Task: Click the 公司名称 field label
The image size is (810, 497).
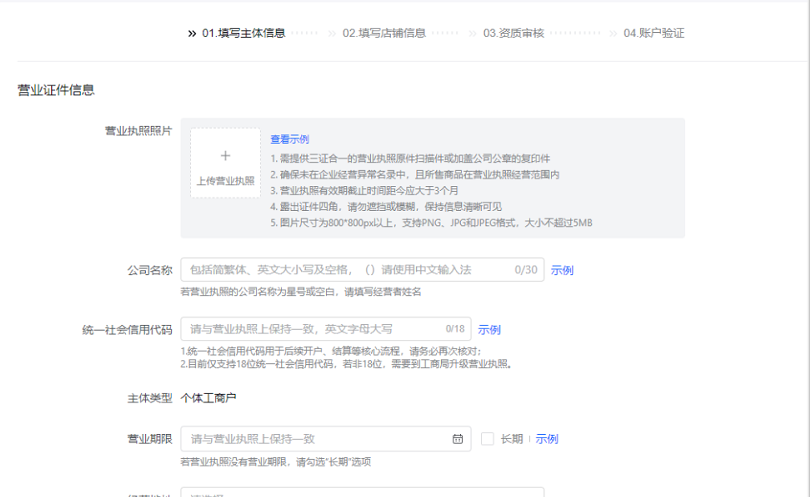Action: click(x=150, y=270)
